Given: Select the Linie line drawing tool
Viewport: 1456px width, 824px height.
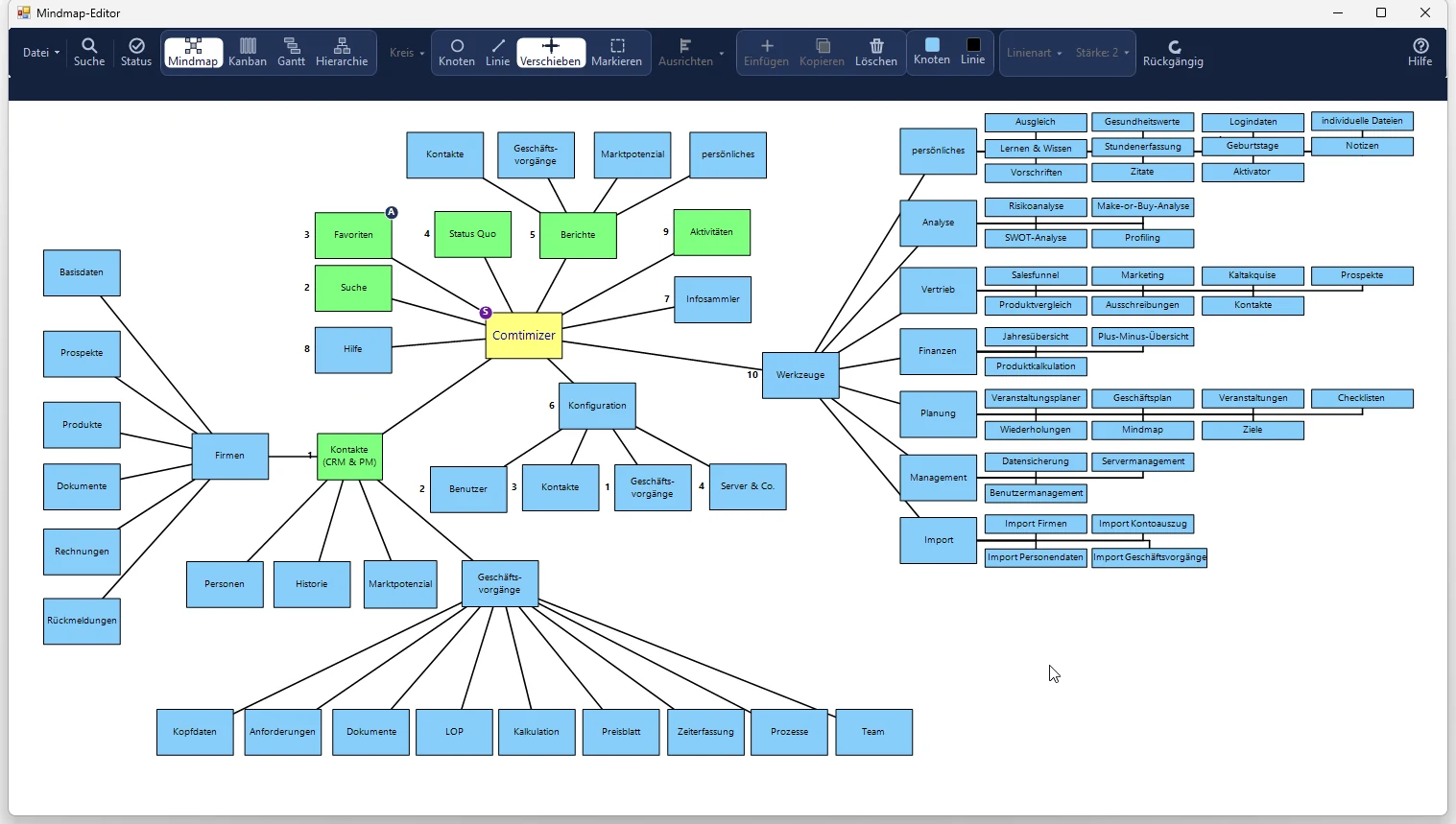Looking at the screenshot, I should point(497,52).
